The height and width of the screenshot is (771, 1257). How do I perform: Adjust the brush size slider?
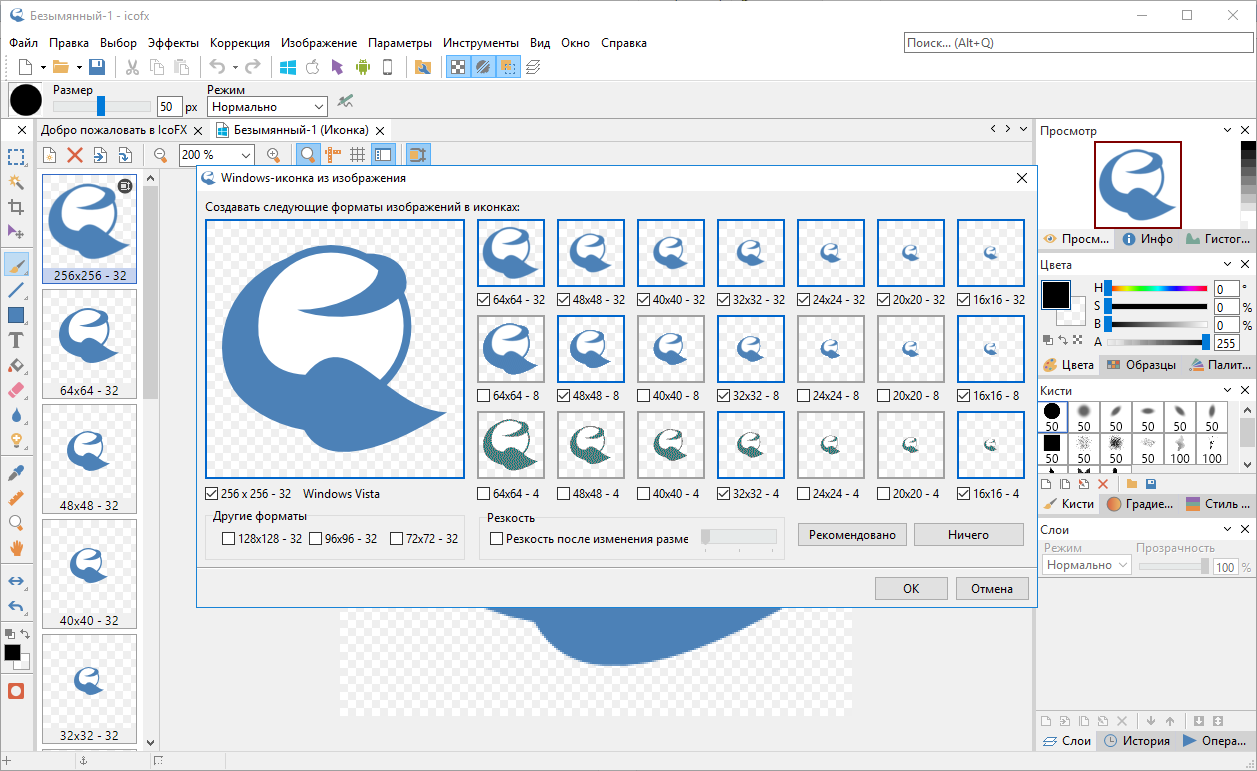[x=101, y=106]
